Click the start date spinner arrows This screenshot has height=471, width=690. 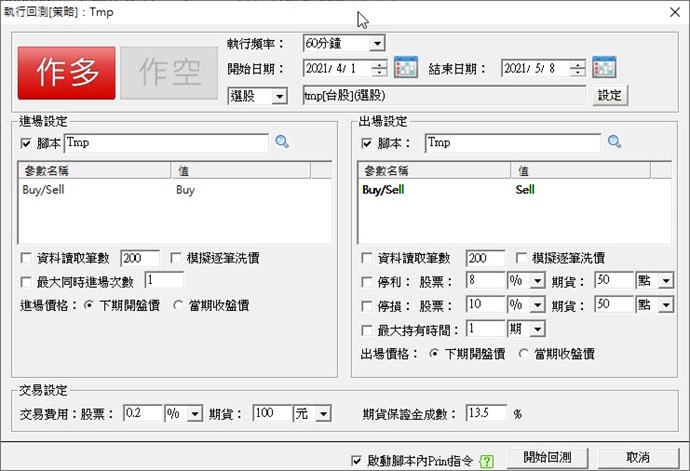point(379,69)
